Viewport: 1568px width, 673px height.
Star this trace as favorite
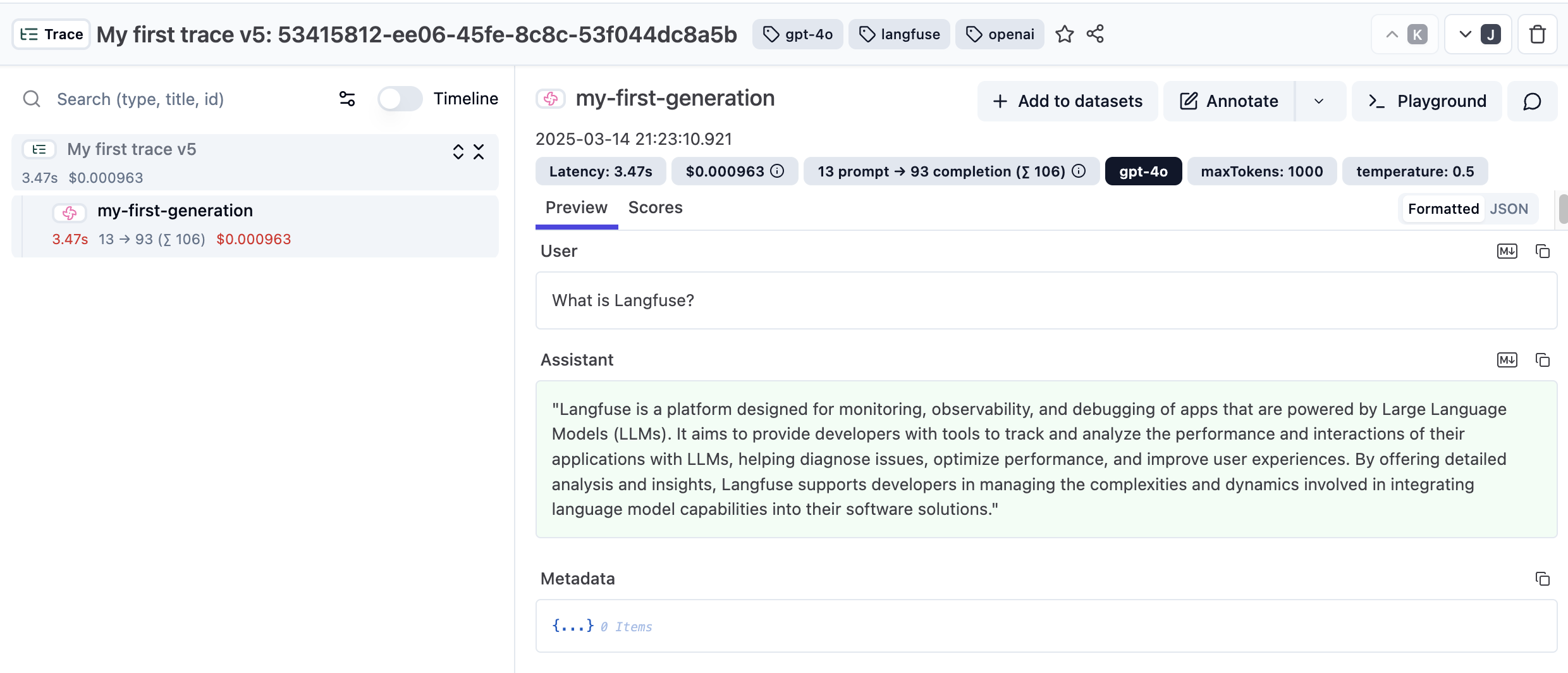tap(1065, 34)
